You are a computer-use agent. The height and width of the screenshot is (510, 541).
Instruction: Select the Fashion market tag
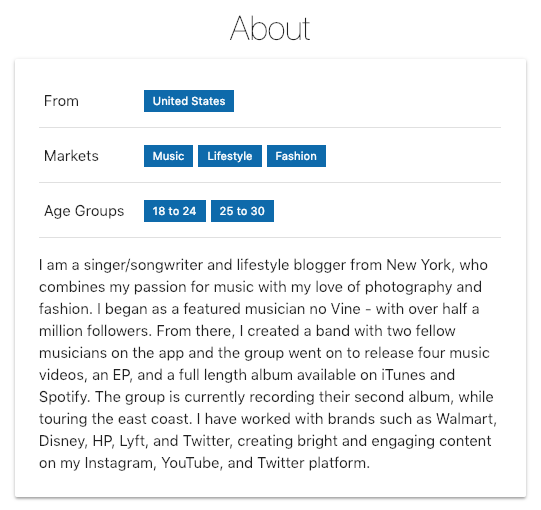(296, 156)
